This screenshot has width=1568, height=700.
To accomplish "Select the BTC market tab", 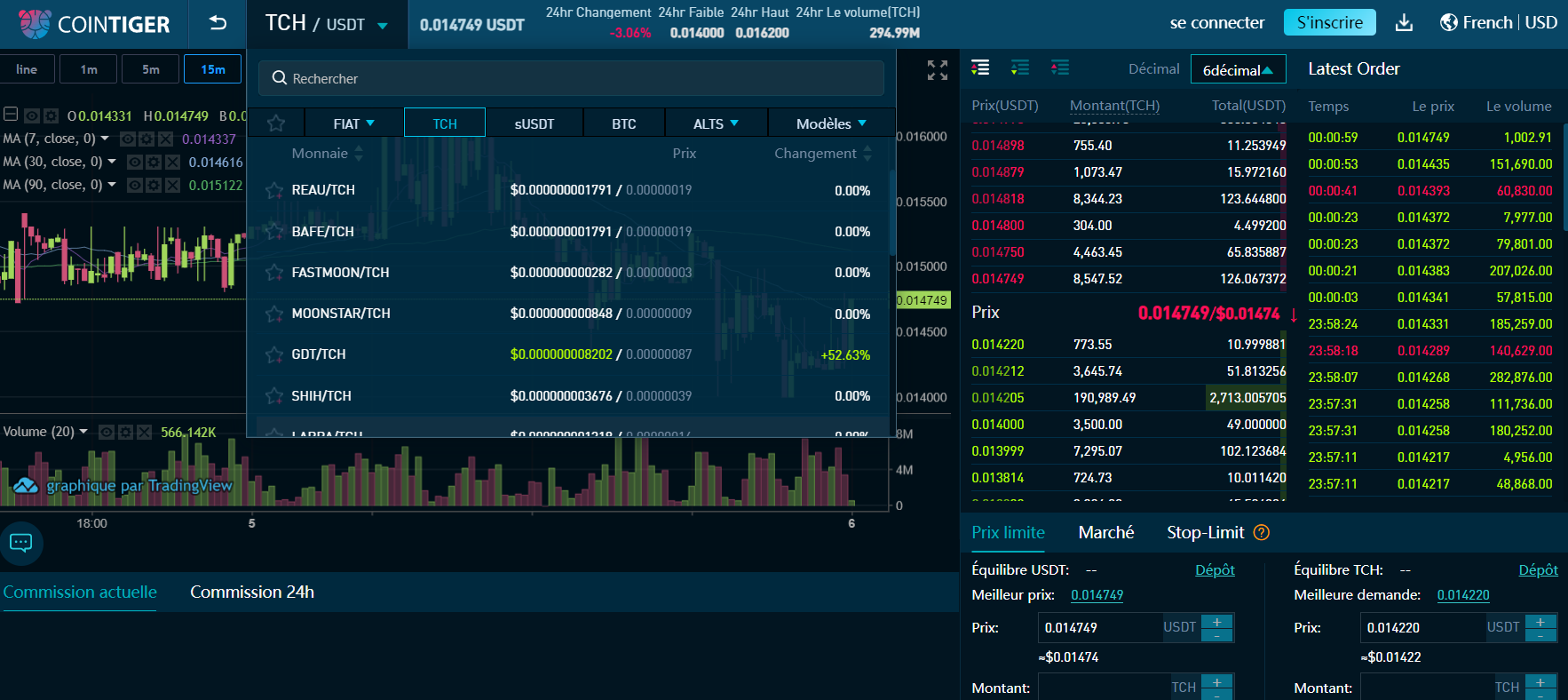I will coord(624,123).
